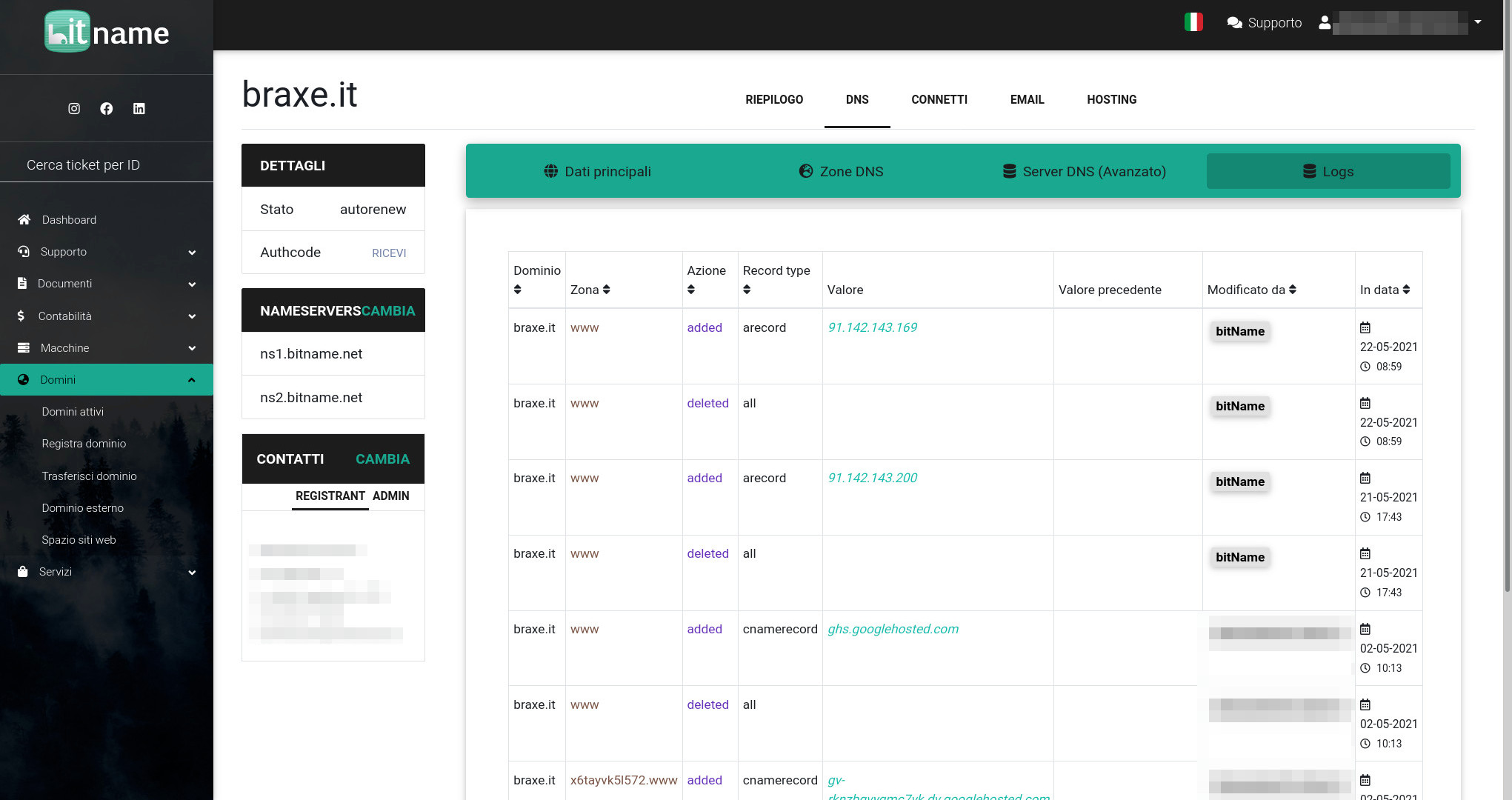Click CAMBIA next to CONTATTI
The height and width of the screenshot is (800, 1512).
click(382, 459)
